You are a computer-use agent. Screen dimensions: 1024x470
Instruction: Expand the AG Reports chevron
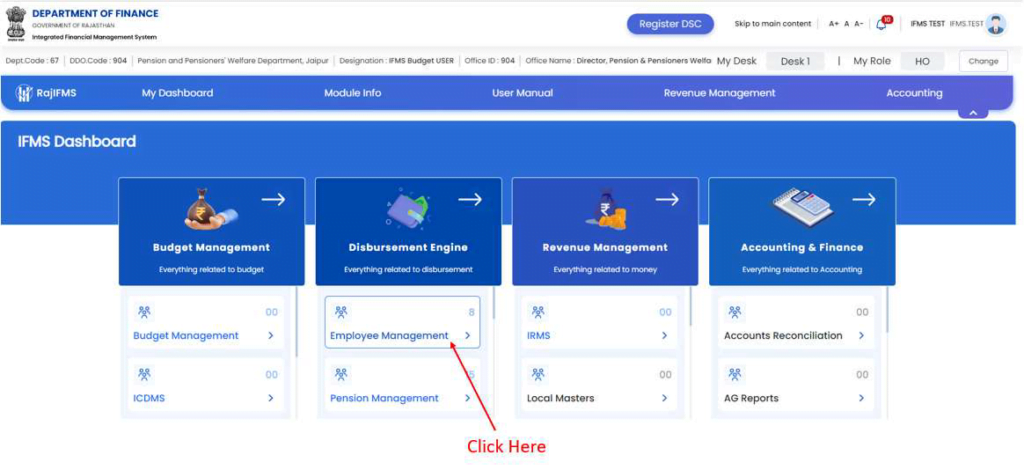(861, 398)
